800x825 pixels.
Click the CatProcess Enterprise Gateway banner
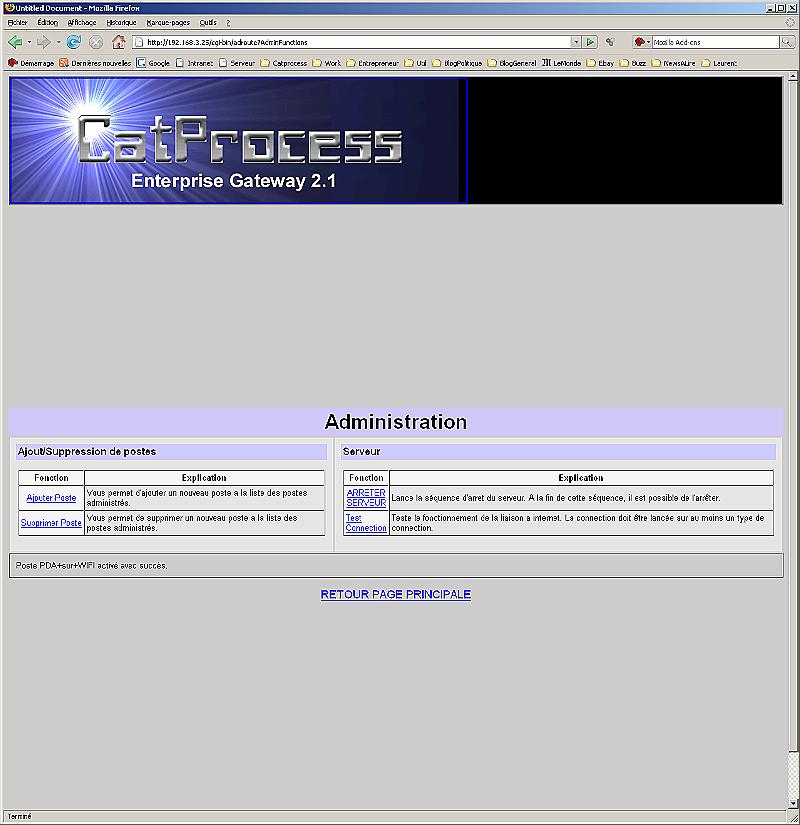(238, 140)
